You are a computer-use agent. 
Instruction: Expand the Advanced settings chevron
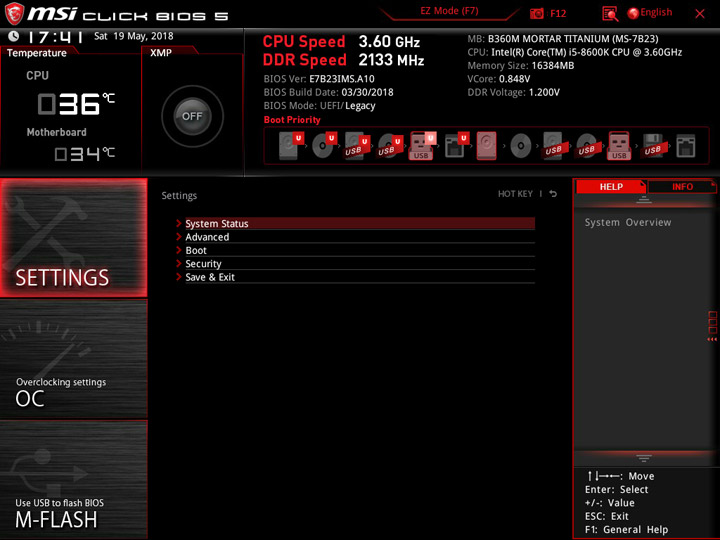[179, 237]
